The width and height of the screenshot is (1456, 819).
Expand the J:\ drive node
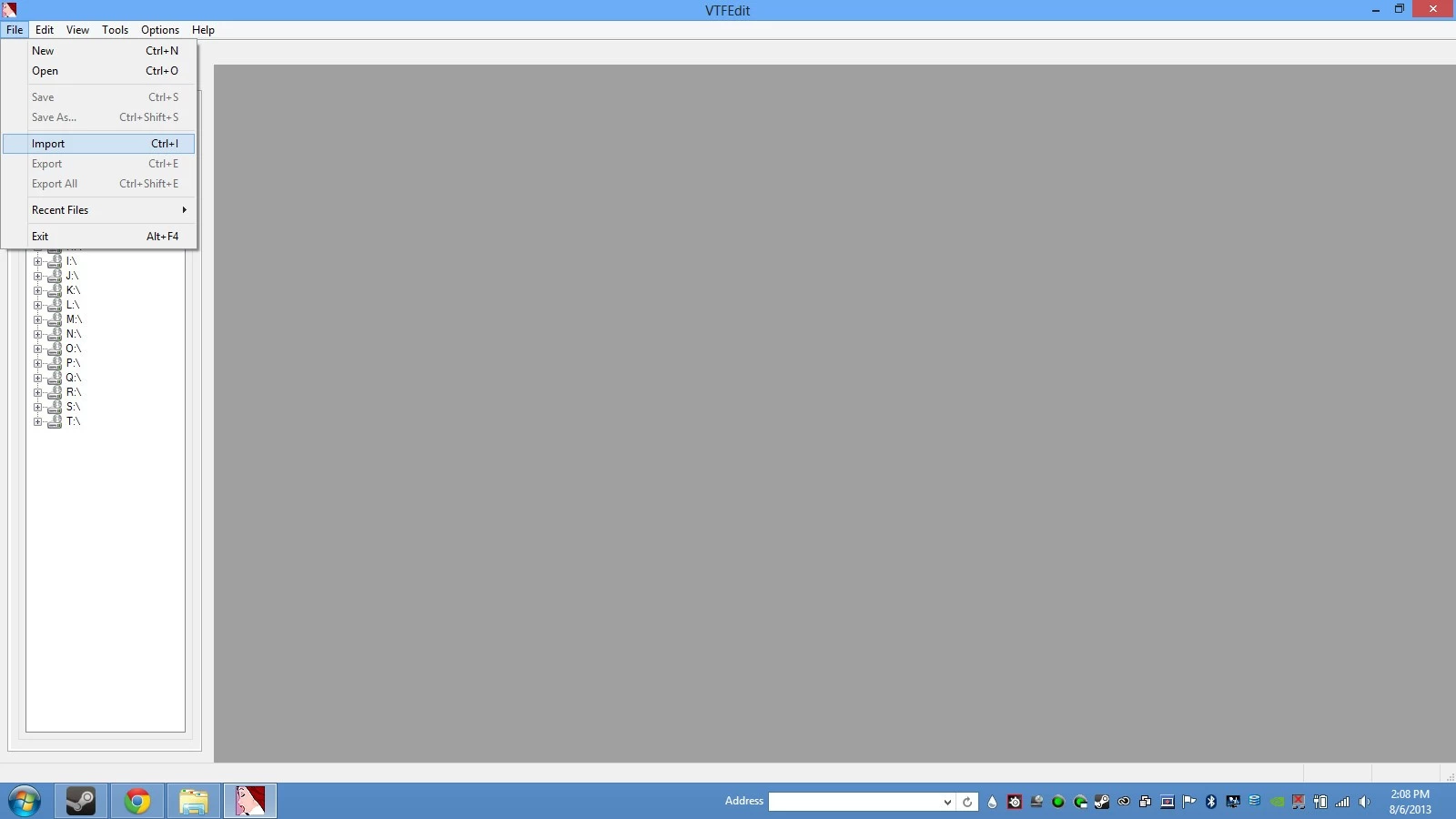(38, 276)
